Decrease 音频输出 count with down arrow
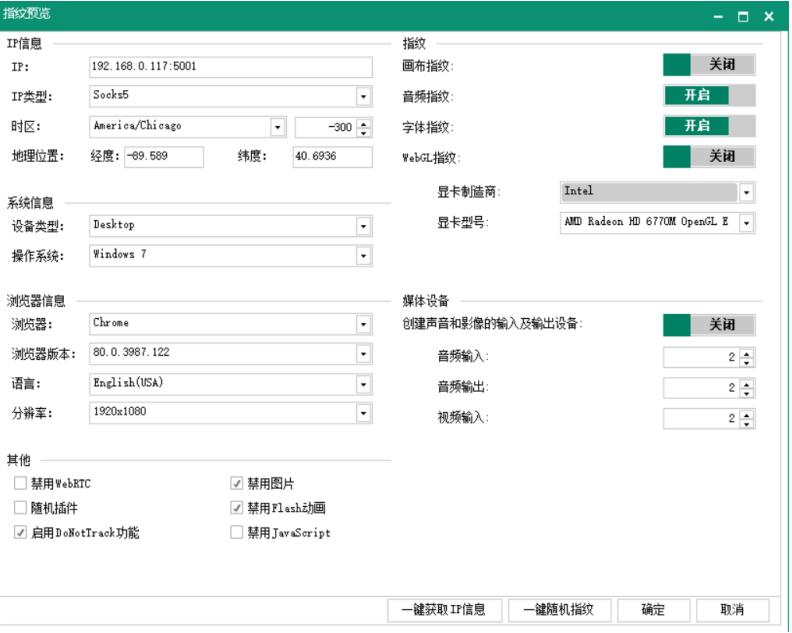The image size is (792, 633). pyautogui.click(x=747, y=393)
